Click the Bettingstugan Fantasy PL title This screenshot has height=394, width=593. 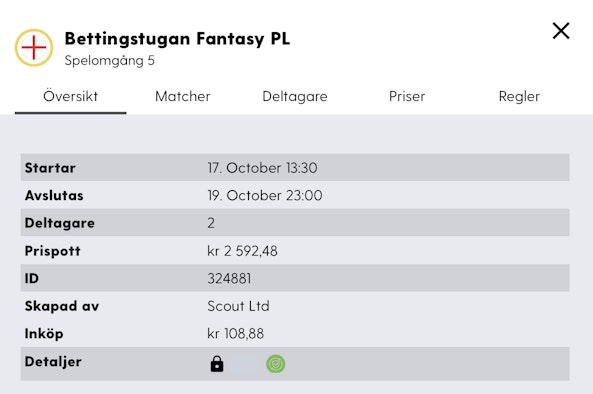[177, 39]
